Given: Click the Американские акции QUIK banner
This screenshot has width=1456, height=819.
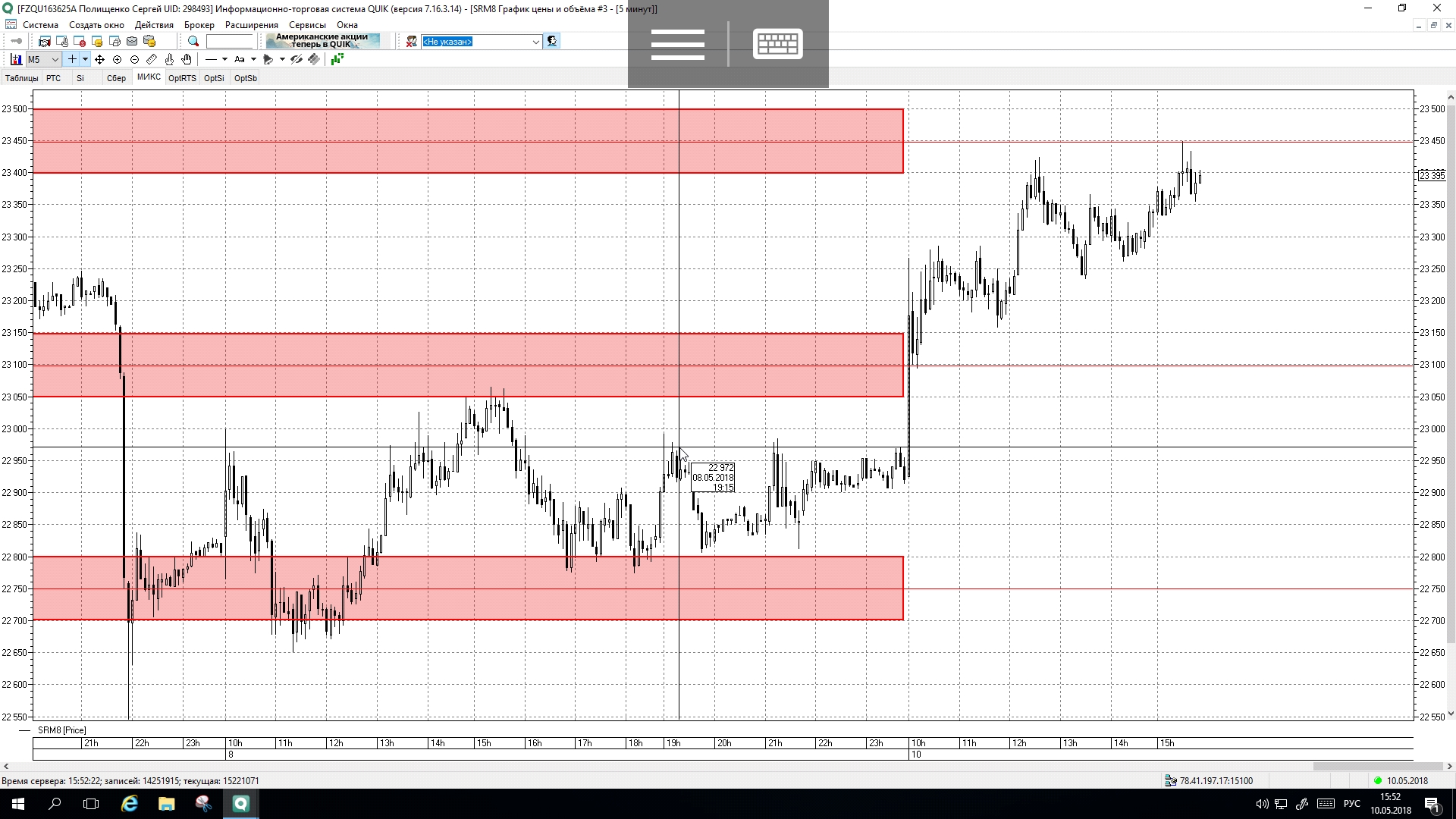Looking at the screenshot, I should pyautogui.click(x=322, y=41).
